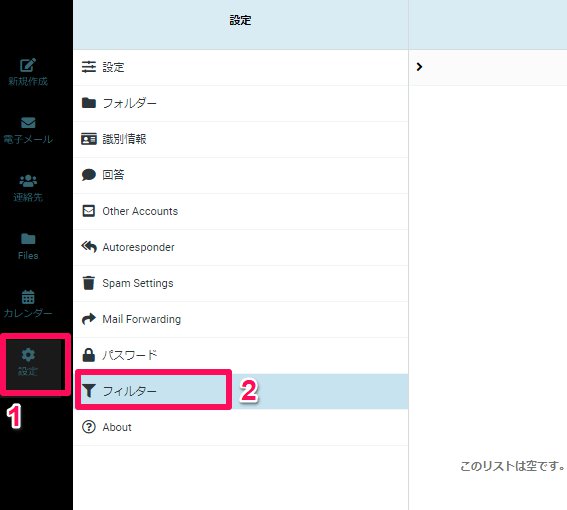Open the 設定 preferences menu row
Screen dimensions: 567x510
click(241, 67)
